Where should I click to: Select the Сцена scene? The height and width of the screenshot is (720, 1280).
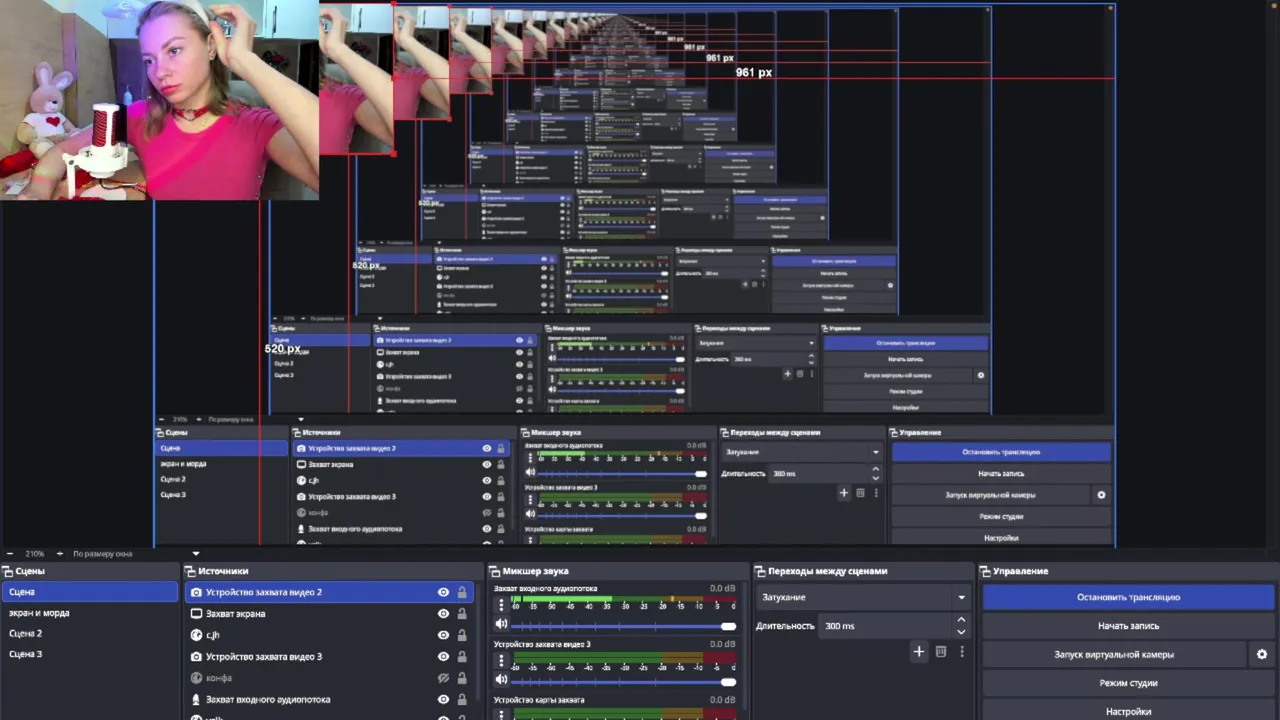89,592
